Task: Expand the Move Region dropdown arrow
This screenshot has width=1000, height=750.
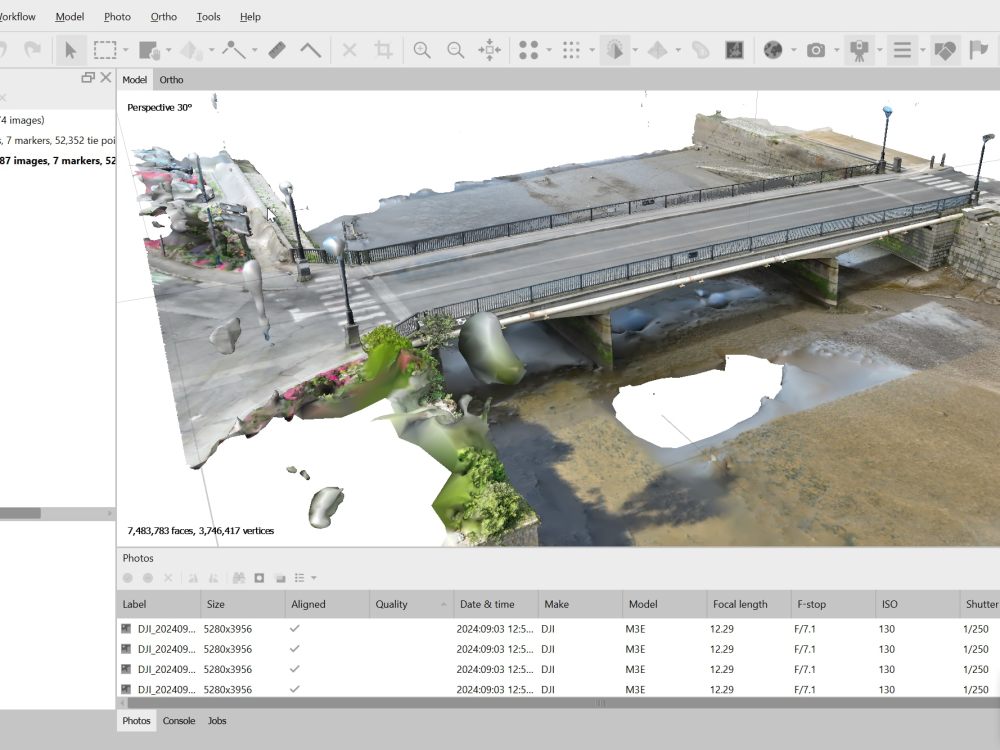Action: coord(168,50)
